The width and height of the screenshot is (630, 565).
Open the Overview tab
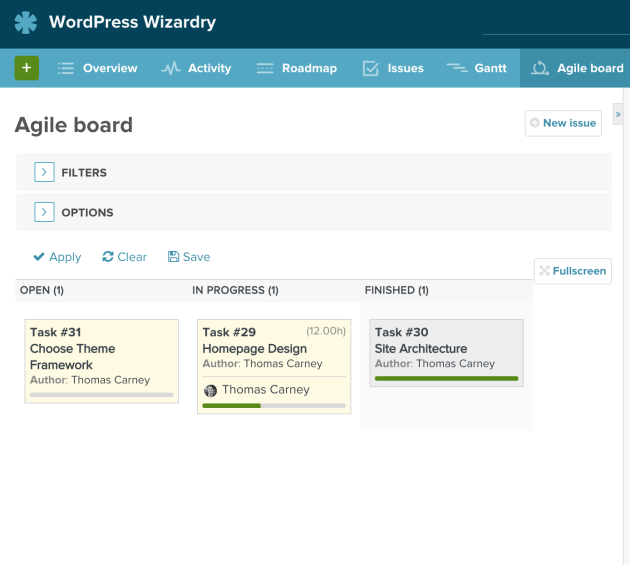pos(97,68)
